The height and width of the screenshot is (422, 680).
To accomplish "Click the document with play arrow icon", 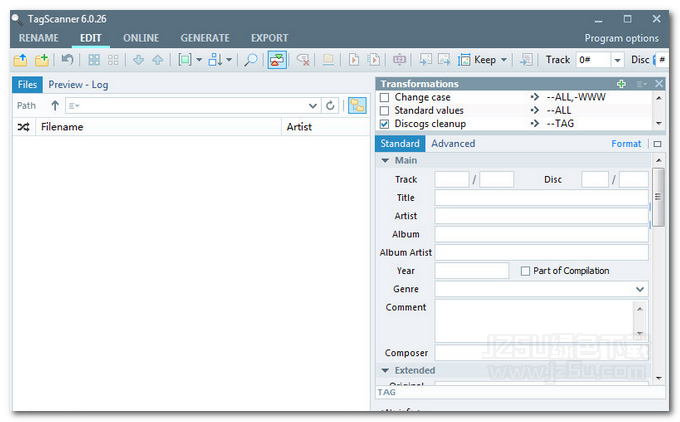I will point(354,60).
